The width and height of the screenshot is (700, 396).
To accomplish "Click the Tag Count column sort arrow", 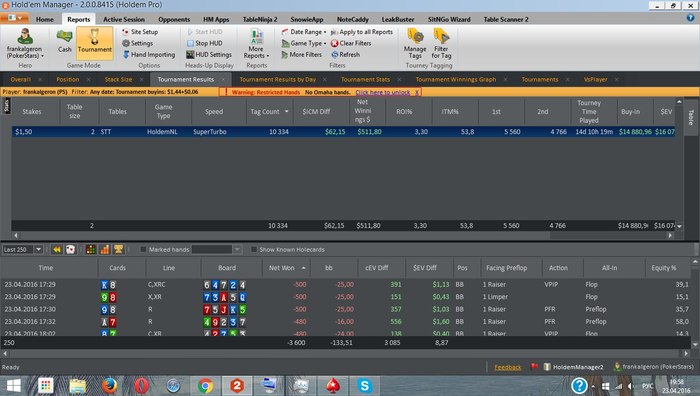I will tap(287, 112).
